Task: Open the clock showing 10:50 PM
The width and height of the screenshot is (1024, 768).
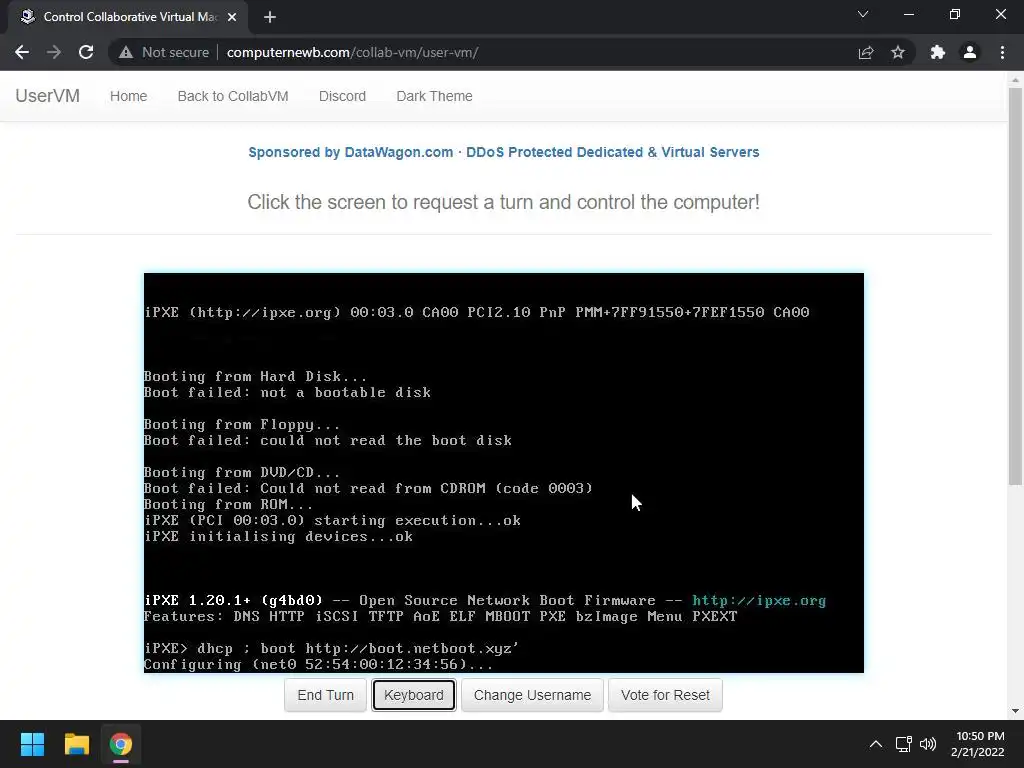Action: [x=978, y=744]
